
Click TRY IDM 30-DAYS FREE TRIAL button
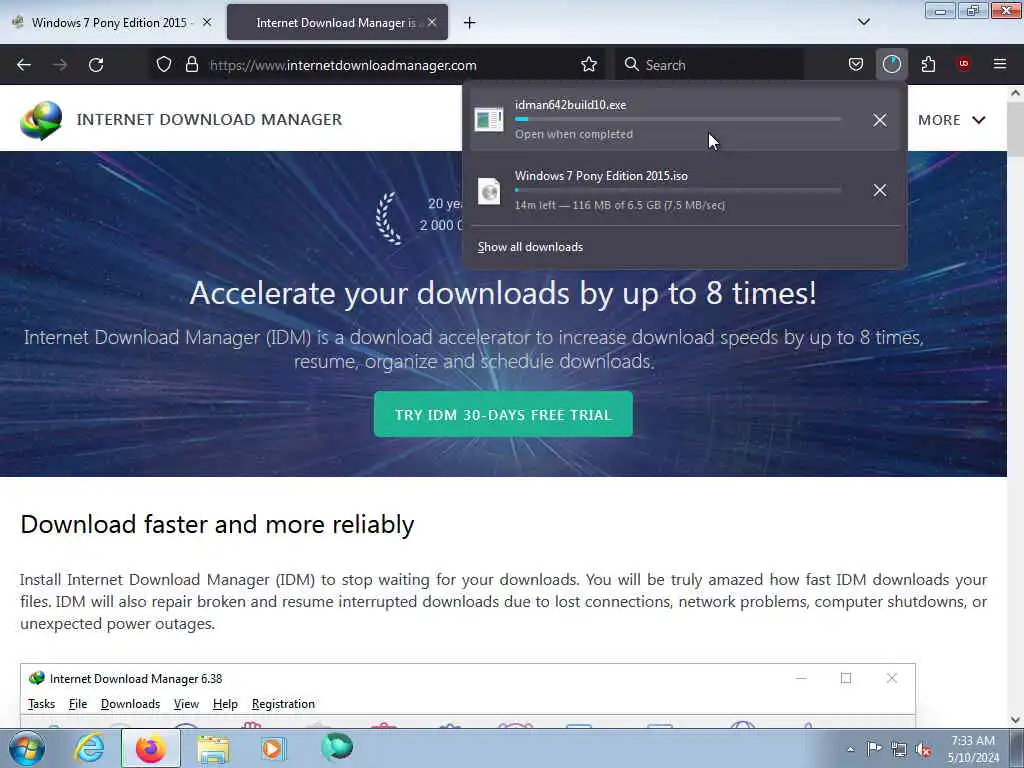[x=503, y=414]
